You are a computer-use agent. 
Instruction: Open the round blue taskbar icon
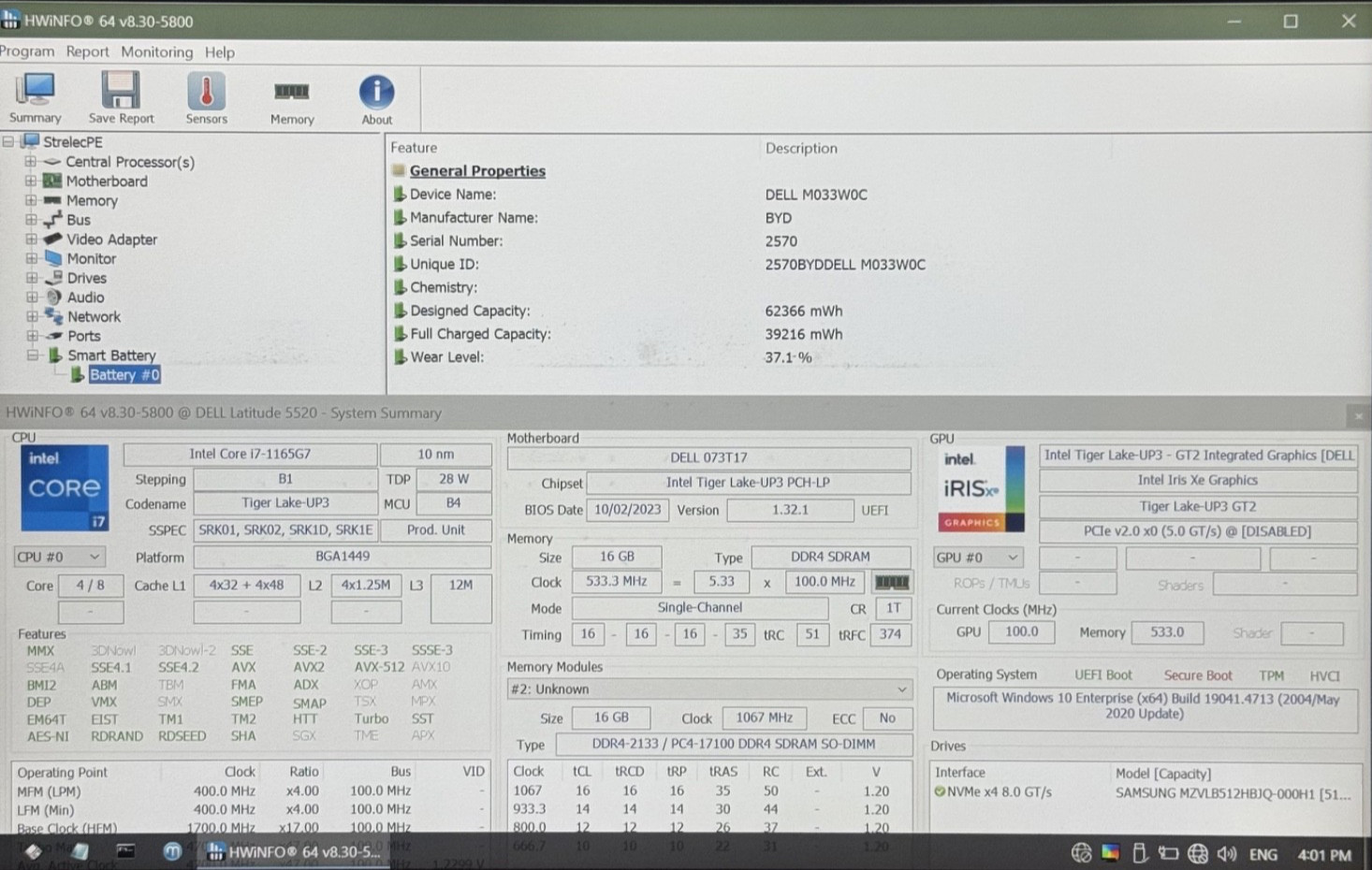point(172,852)
